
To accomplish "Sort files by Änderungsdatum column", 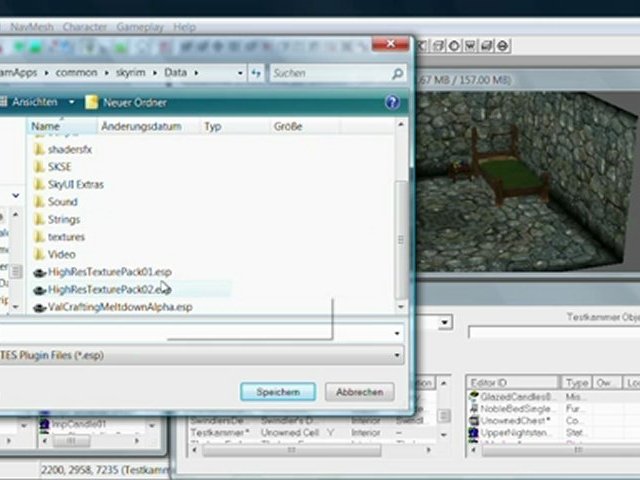I will click(x=140, y=127).
